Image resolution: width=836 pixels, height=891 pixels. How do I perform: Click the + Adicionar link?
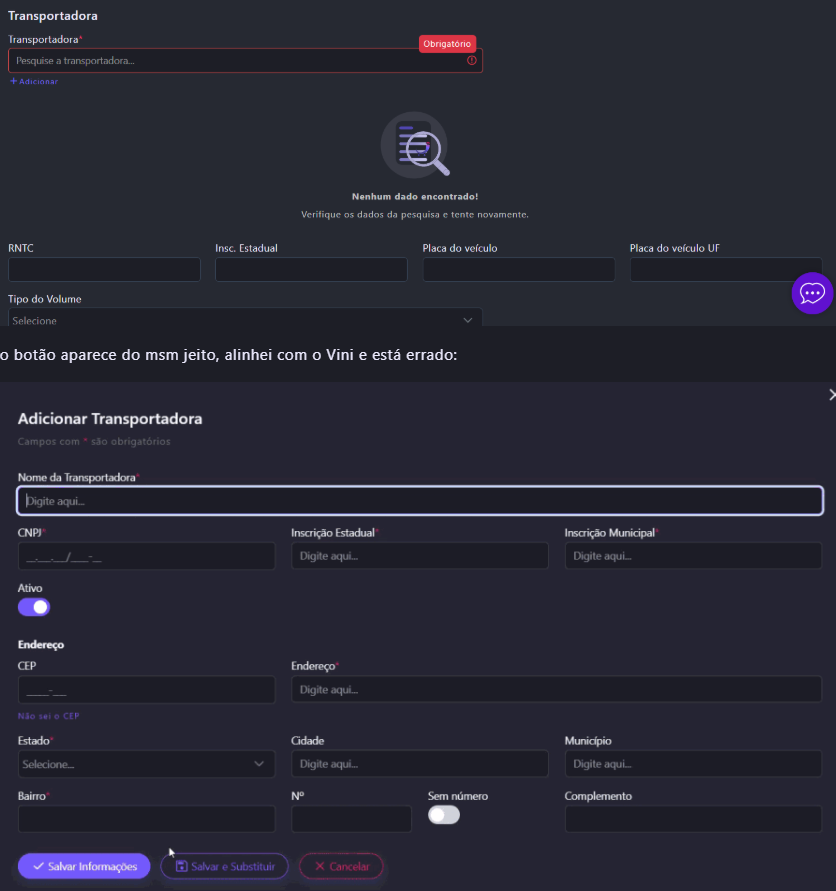coord(34,81)
